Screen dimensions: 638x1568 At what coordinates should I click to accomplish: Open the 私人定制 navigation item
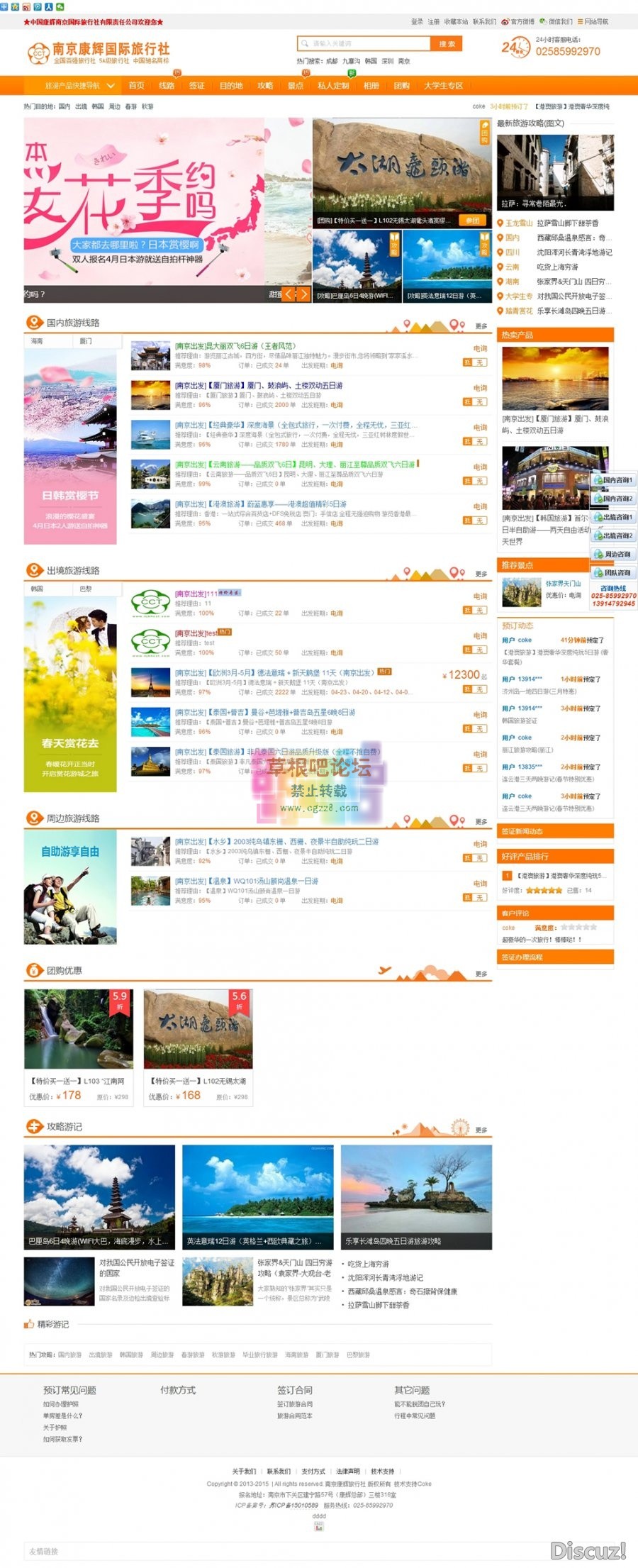click(333, 86)
